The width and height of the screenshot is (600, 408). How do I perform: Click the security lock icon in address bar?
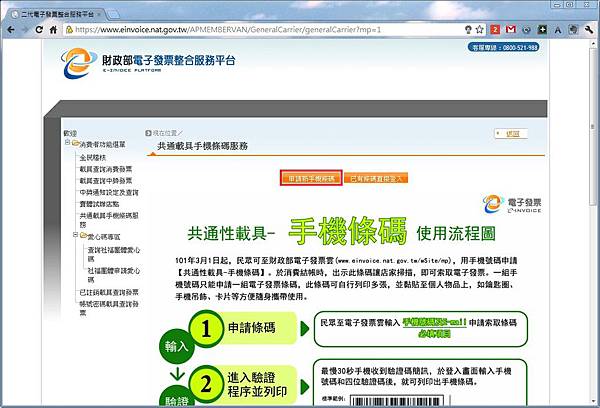tap(69, 29)
